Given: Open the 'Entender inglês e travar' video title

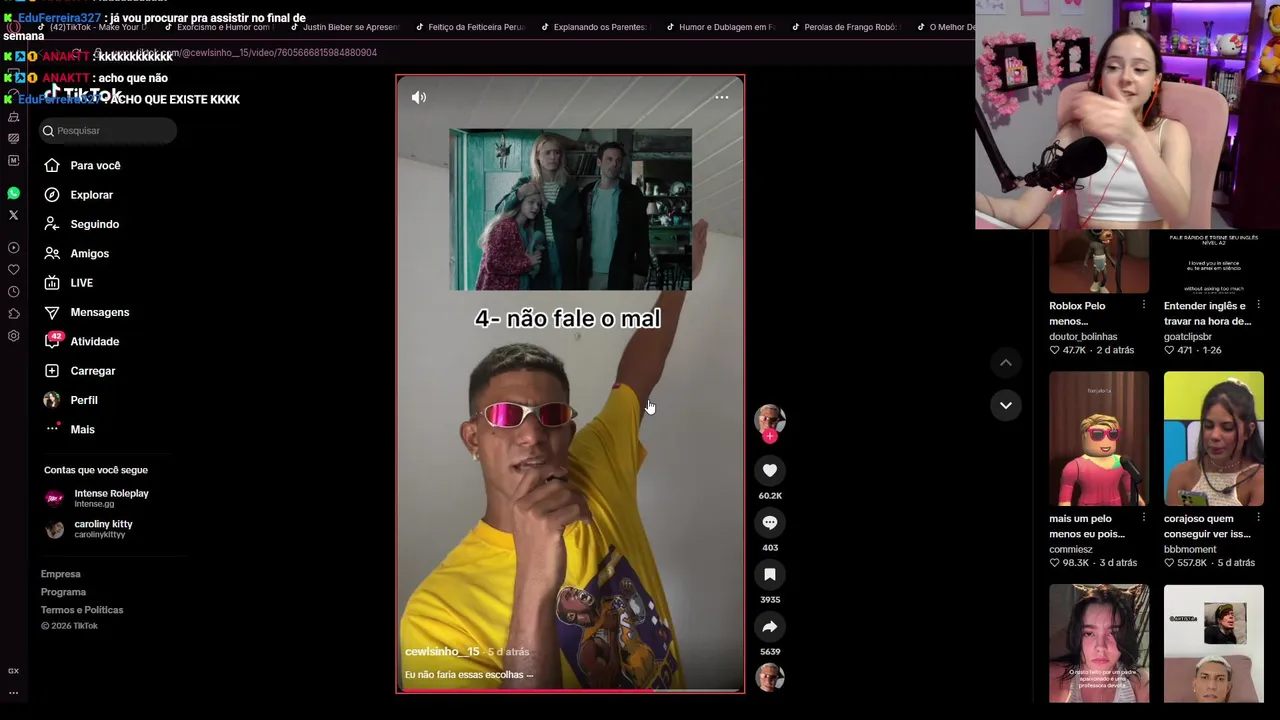Looking at the screenshot, I should [x=1207, y=313].
